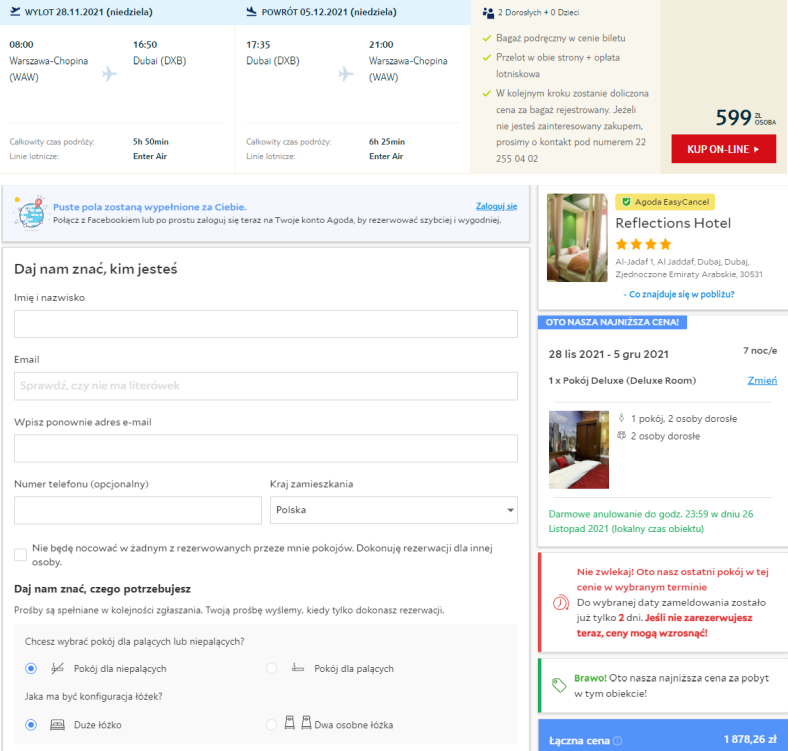This screenshot has width=788, height=751.
Task: Click the large double bed icon
Action: [57, 725]
